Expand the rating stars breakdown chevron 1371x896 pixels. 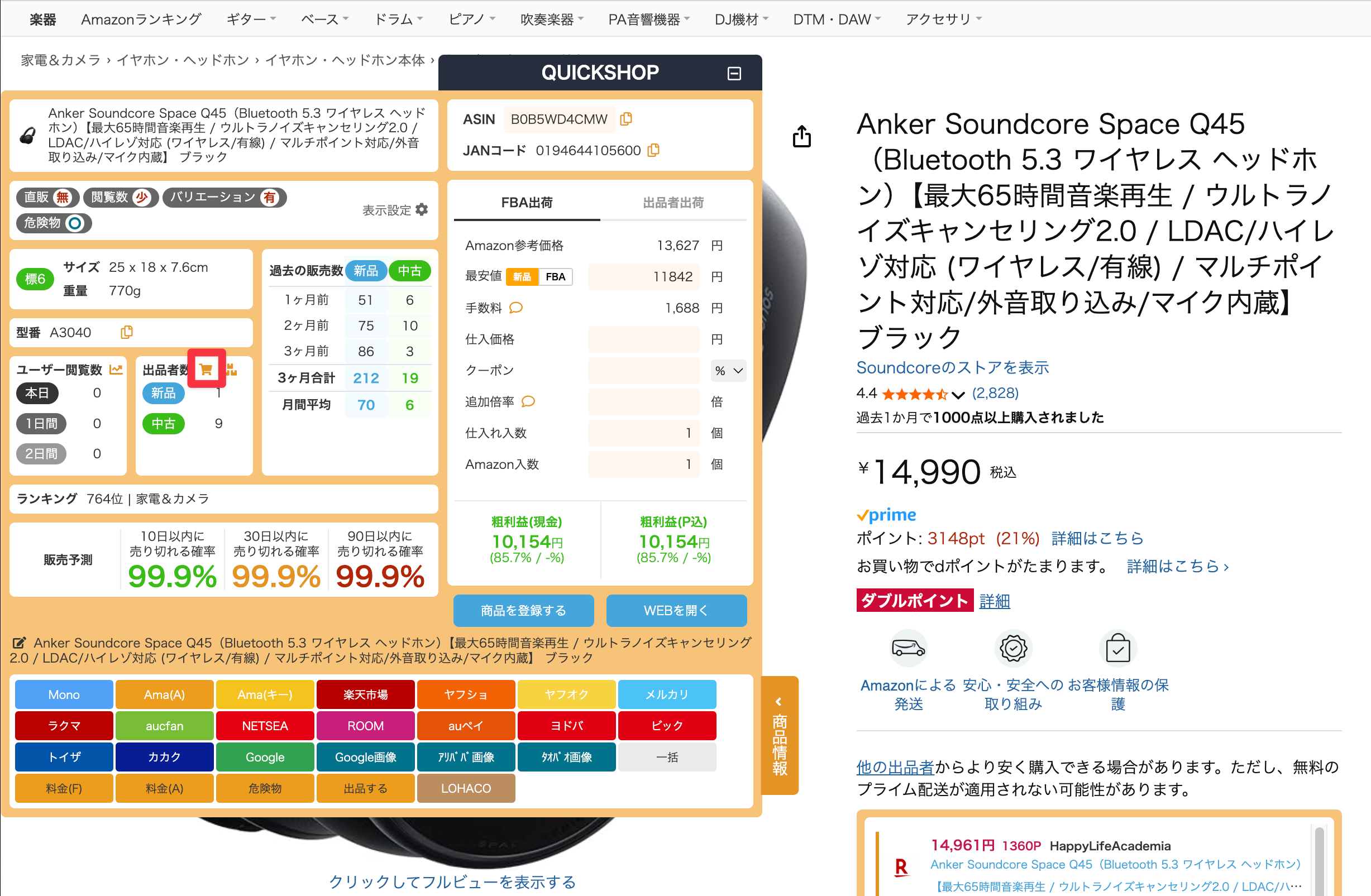pos(958,395)
